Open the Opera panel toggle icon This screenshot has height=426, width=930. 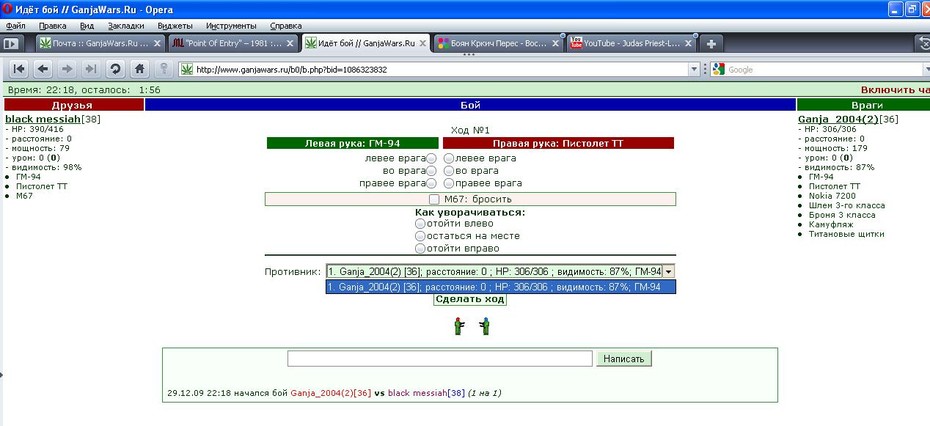11,43
